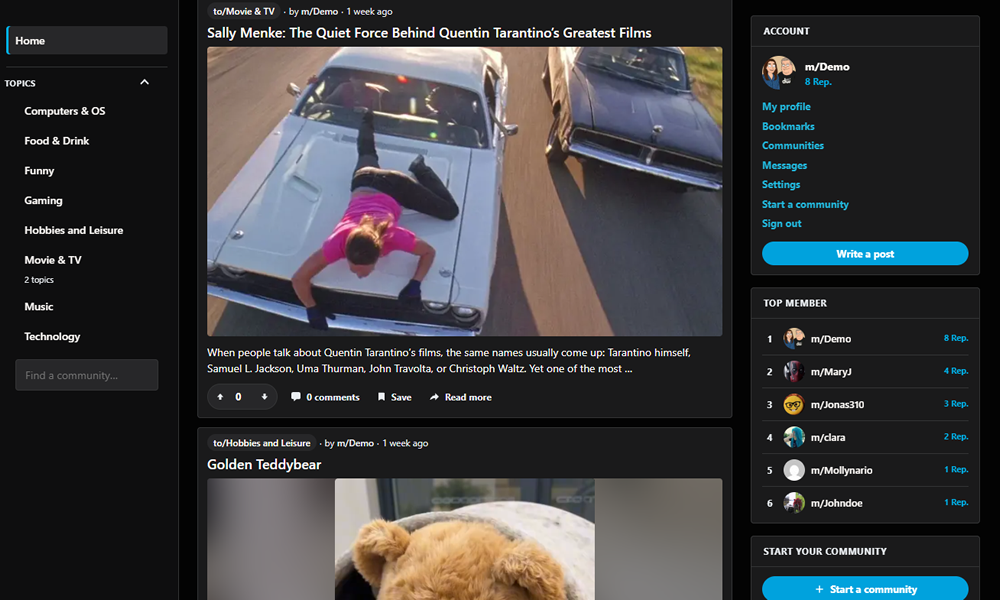The width and height of the screenshot is (1000, 600).
Task: Open Communities link
Action: point(793,145)
